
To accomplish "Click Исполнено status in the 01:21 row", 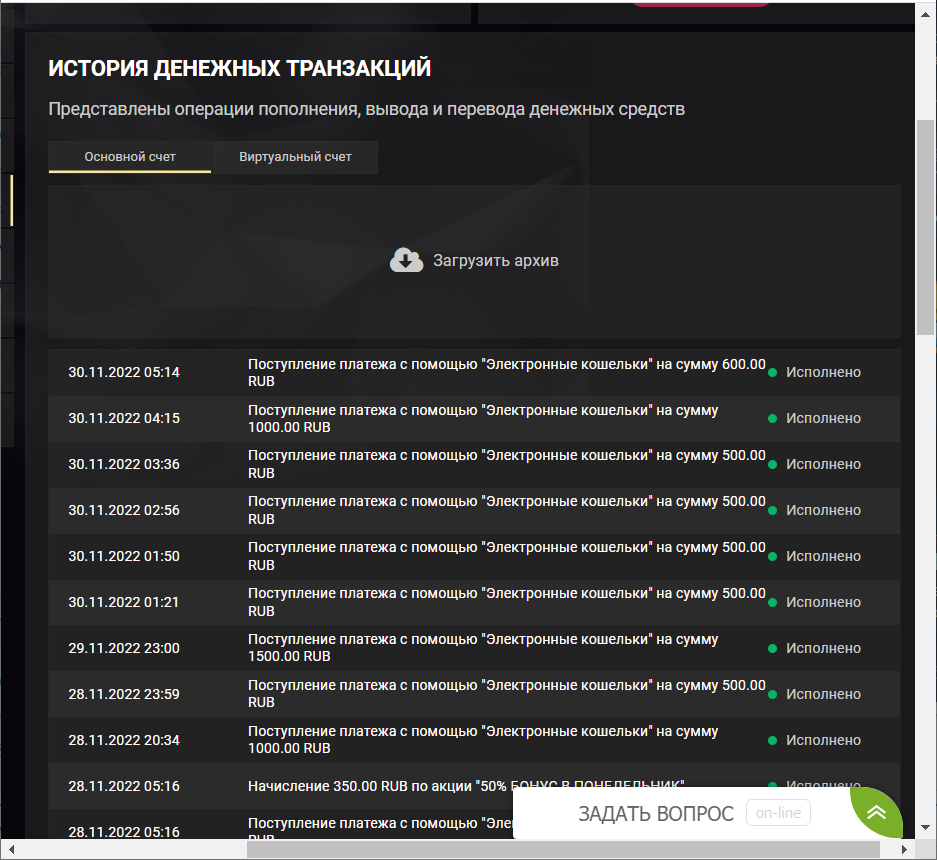I will pos(823,602).
